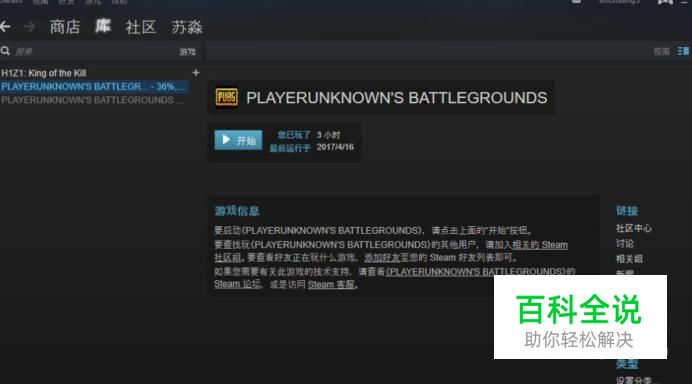The width and height of the screenshot is (692, 384).
Task: Click the PLAYERUNKNOWN'S BATTLEGROUNDS title heading
Action: pos(396,98)
